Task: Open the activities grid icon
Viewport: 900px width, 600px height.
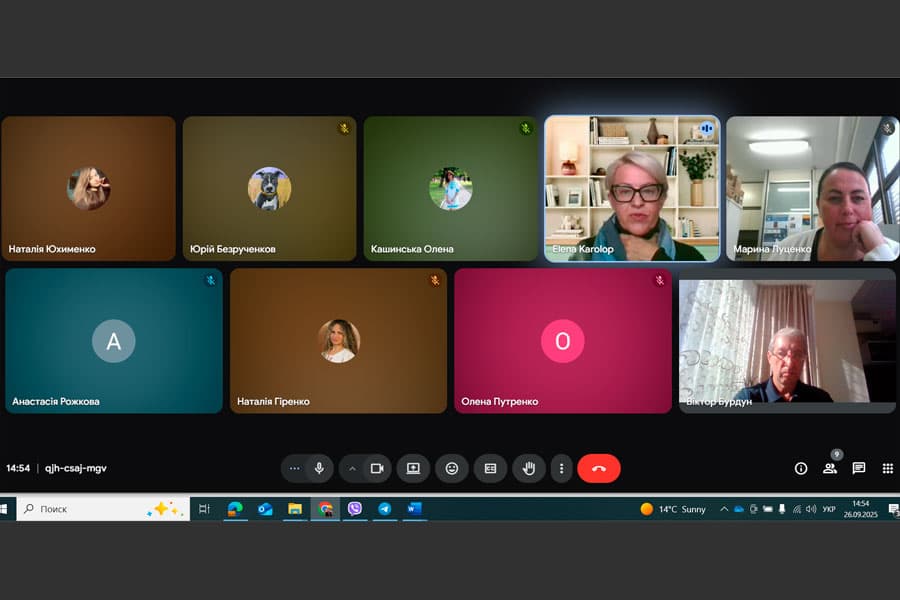Action: [x=887, y=469]
